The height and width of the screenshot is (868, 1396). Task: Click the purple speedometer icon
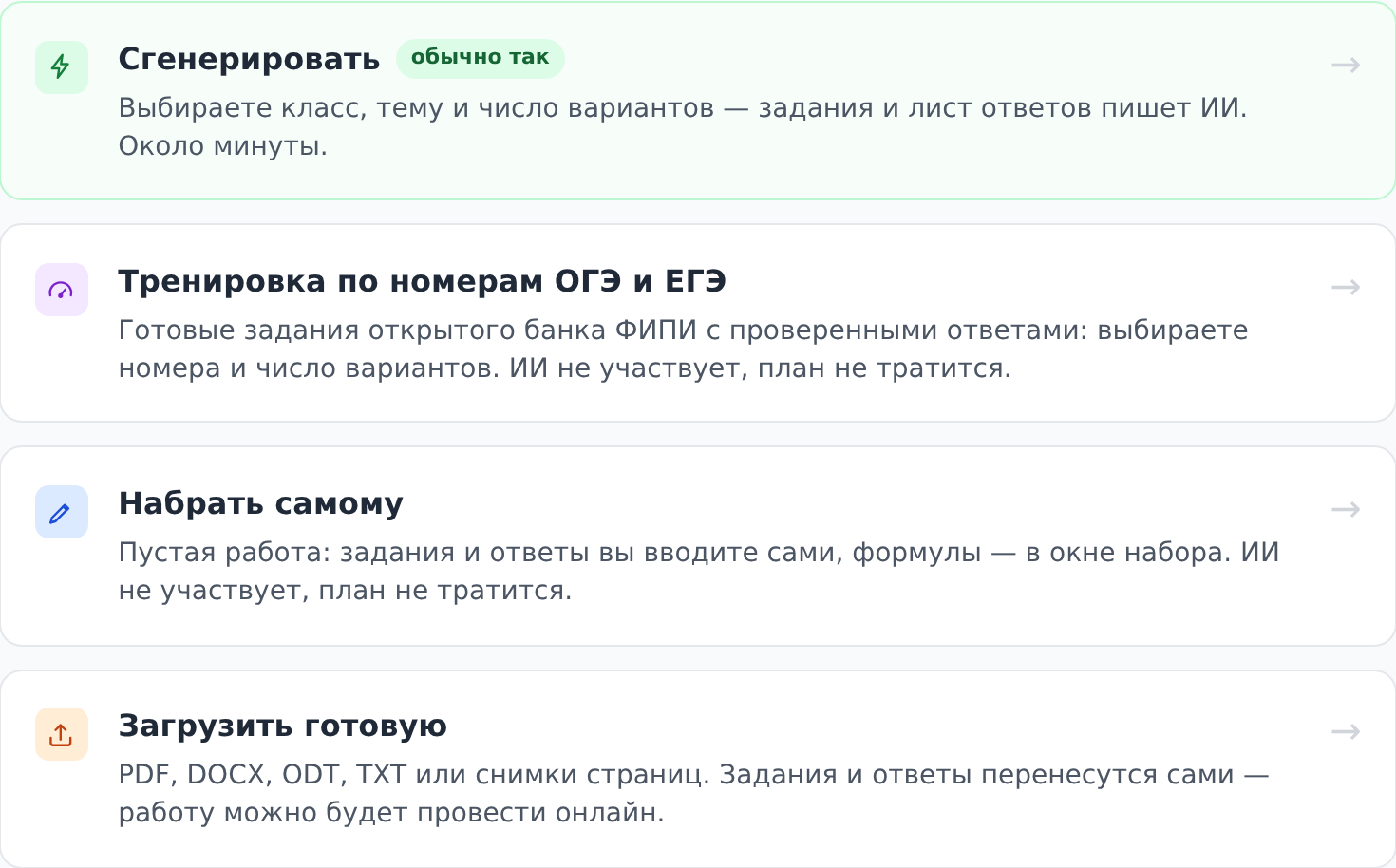pos(61,289)
